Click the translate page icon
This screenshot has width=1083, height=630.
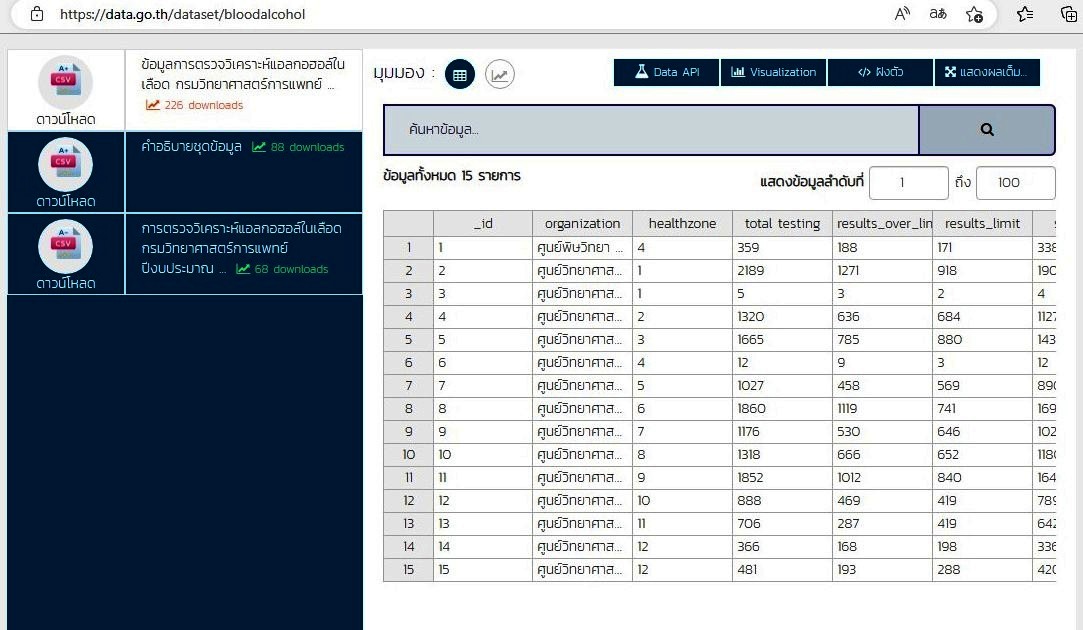tap(938, 14)
